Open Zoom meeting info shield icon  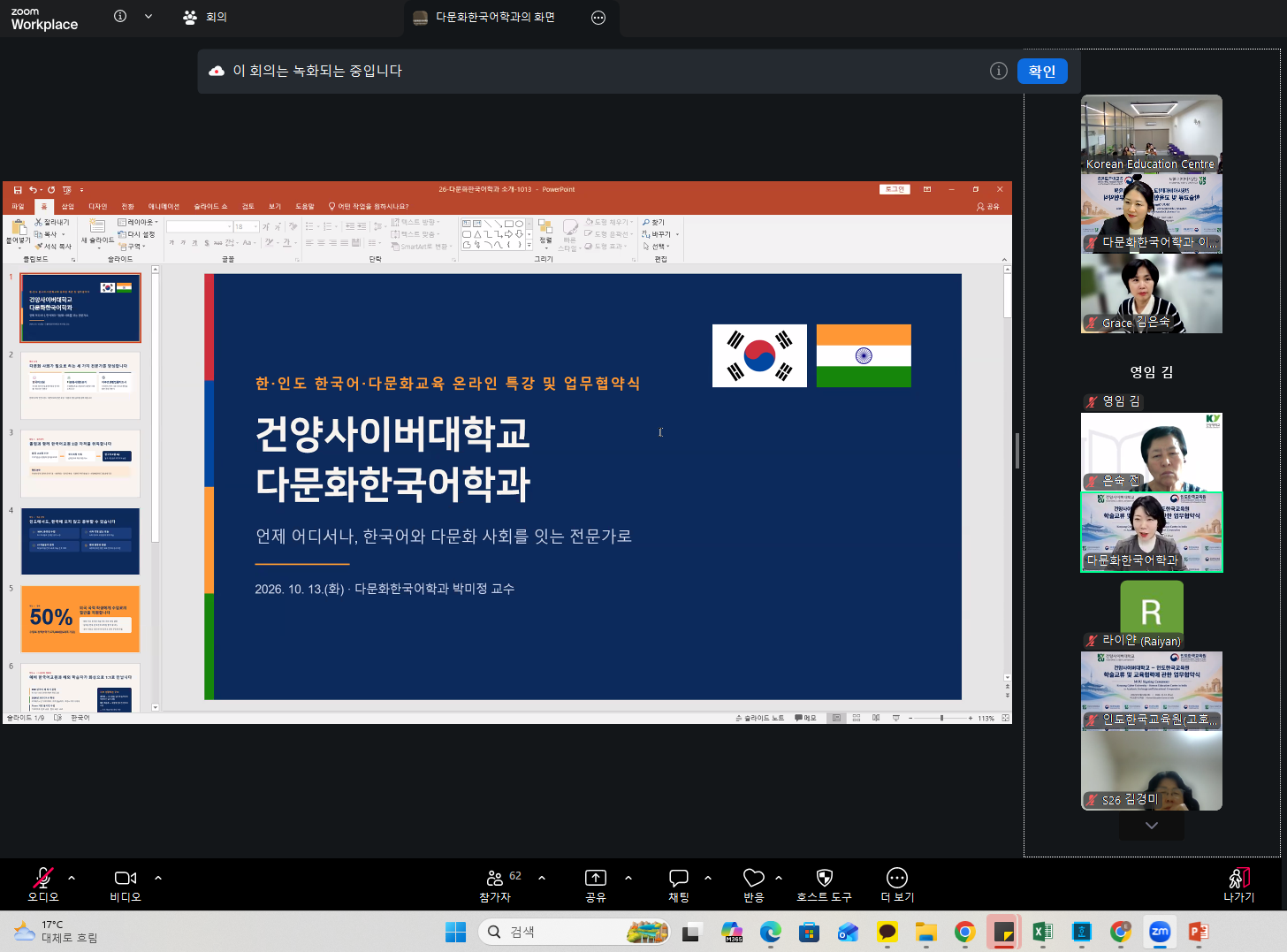[120, 17]
